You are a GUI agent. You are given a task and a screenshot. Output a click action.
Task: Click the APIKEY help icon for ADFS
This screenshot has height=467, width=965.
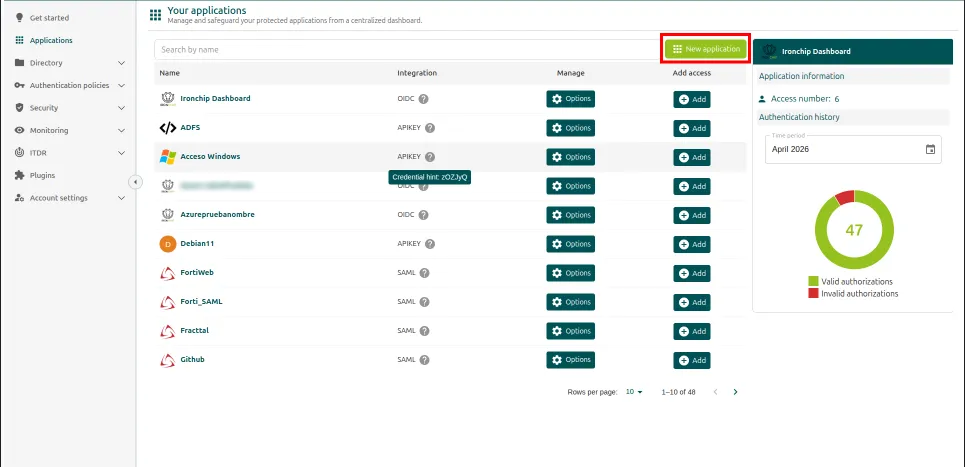tap(430, 128)
